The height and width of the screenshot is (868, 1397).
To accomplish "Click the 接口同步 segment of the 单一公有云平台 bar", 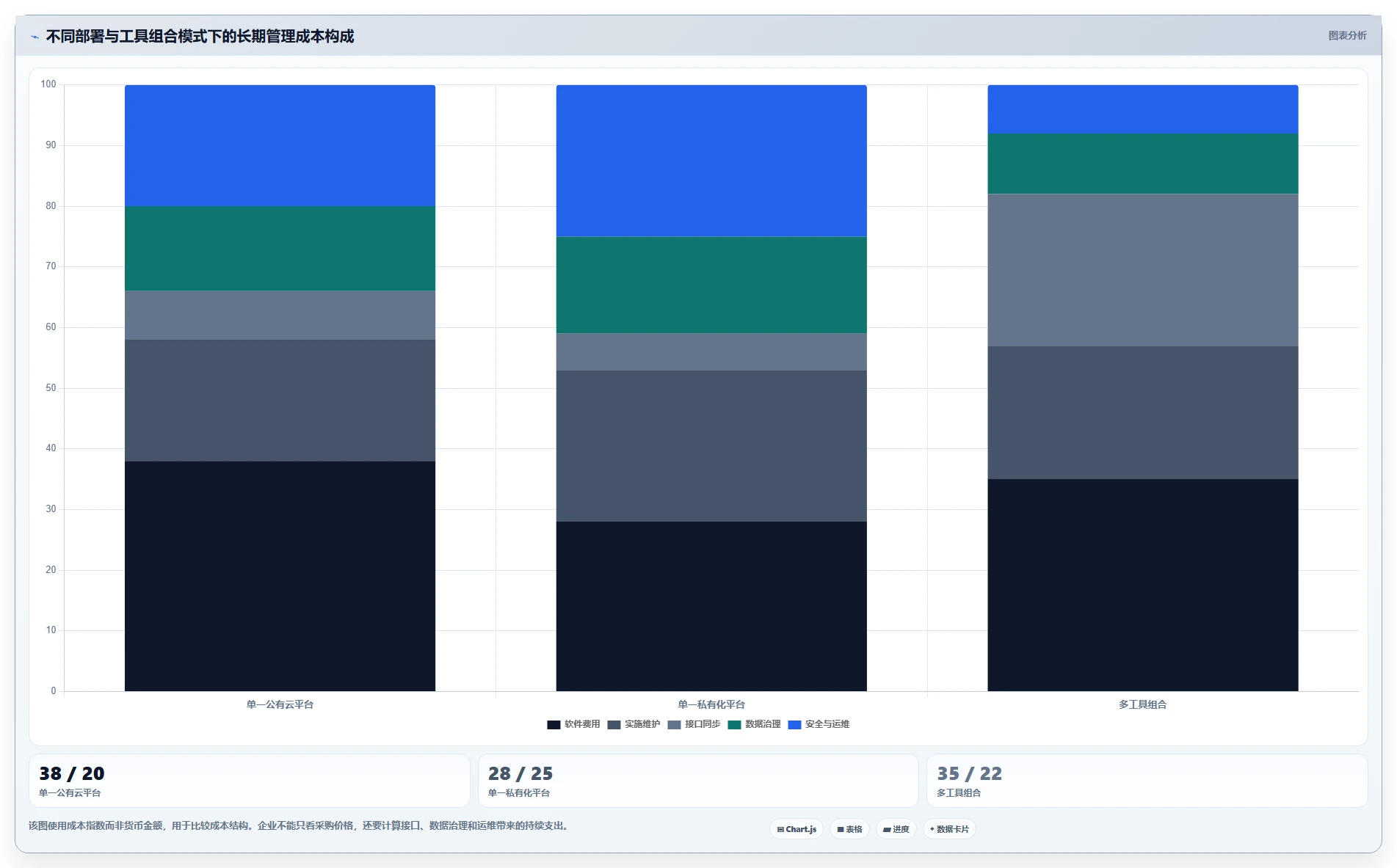I will coord(280,316).
